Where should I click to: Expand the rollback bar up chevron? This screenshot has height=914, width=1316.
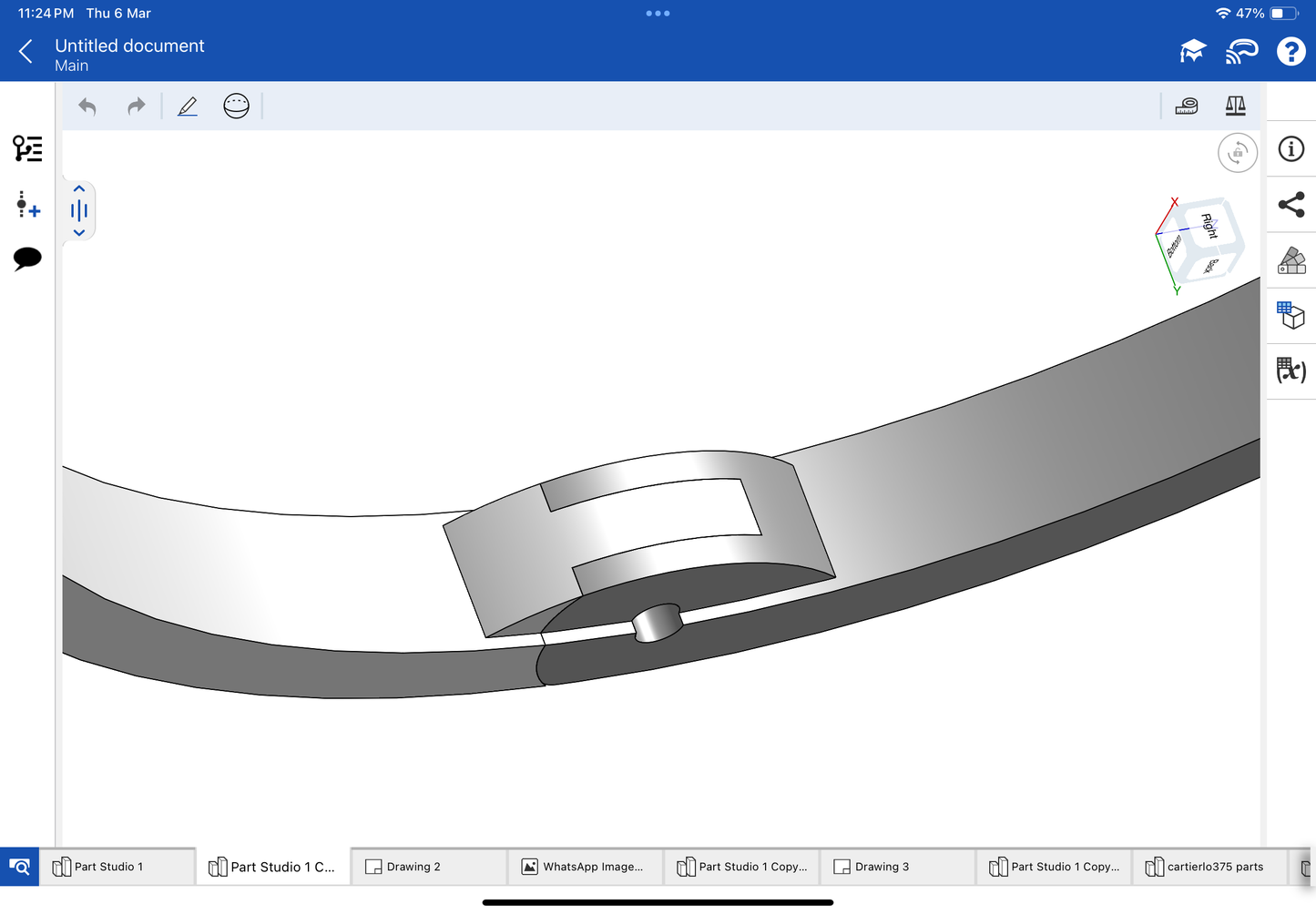click(x=79, y=189)
